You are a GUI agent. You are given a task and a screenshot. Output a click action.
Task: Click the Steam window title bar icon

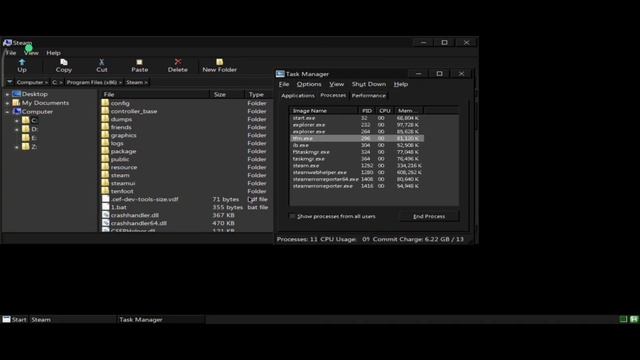click(7, 43)
